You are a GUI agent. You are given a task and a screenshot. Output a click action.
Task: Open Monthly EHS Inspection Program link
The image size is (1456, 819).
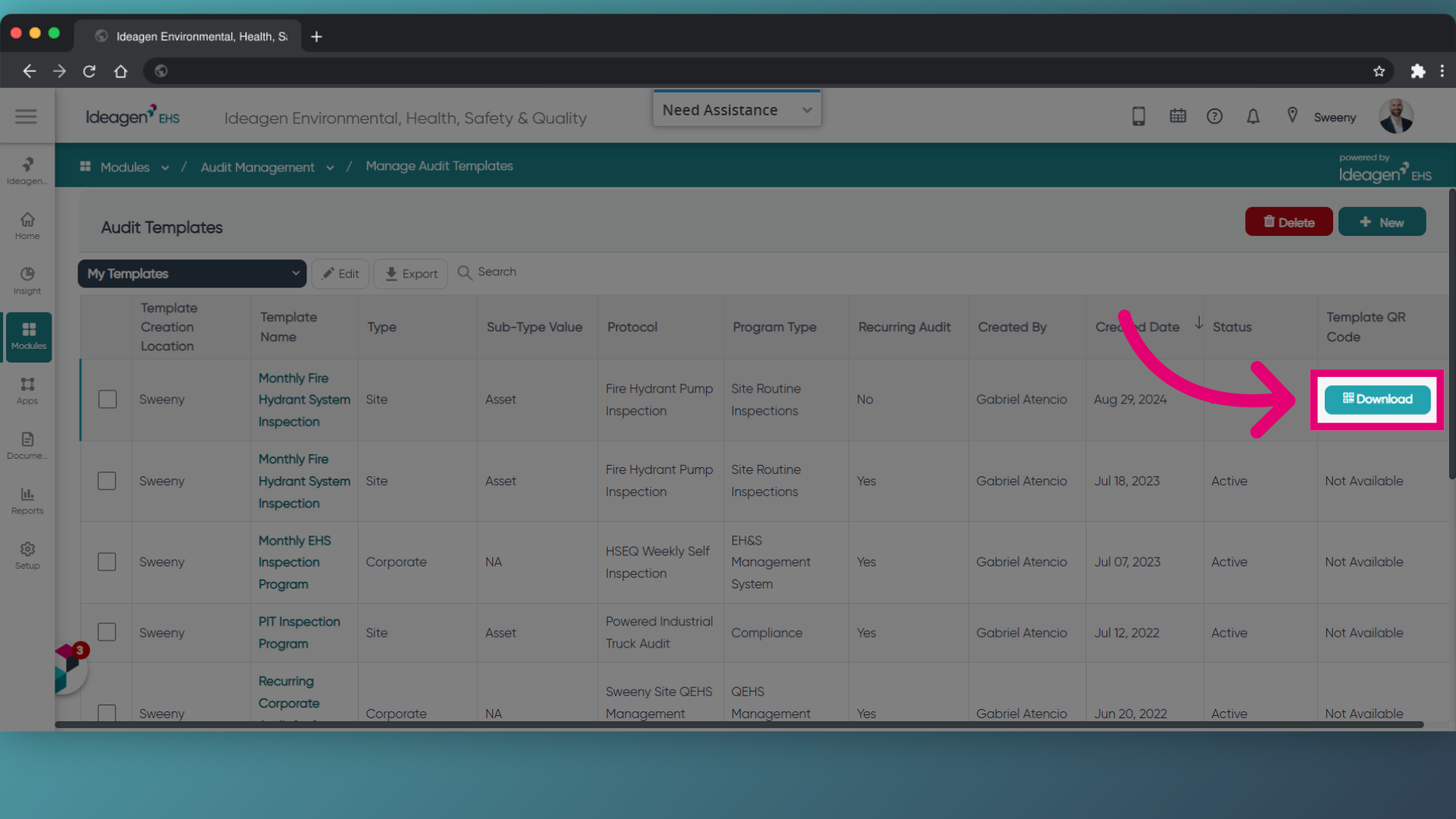click(x=294, y=562)
